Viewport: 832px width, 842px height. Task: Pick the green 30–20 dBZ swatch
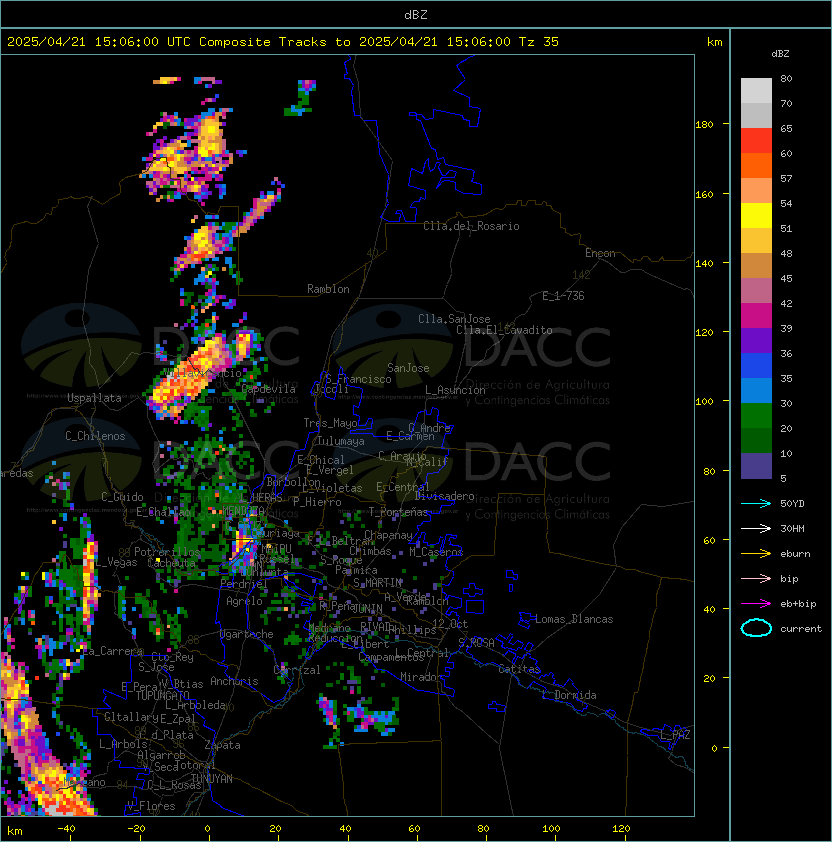point(756,416)
